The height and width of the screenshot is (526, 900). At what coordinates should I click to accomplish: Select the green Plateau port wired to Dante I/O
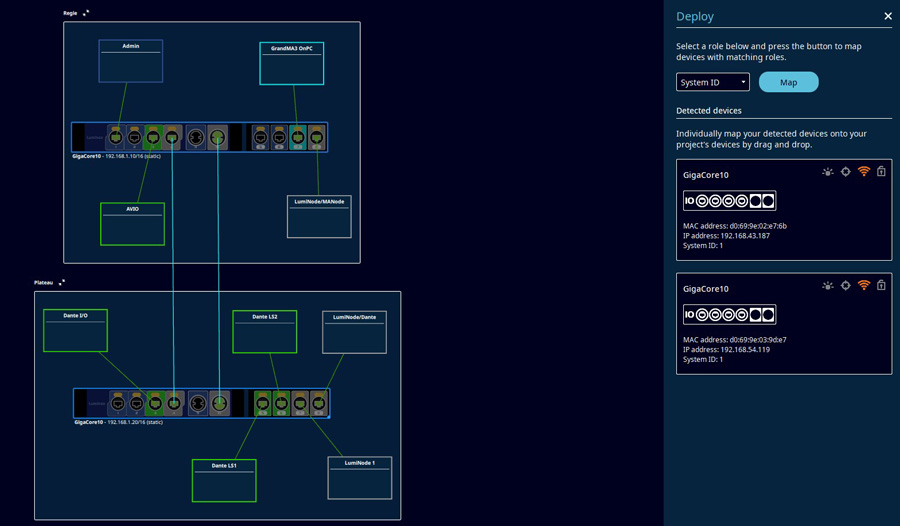[155, 404]
